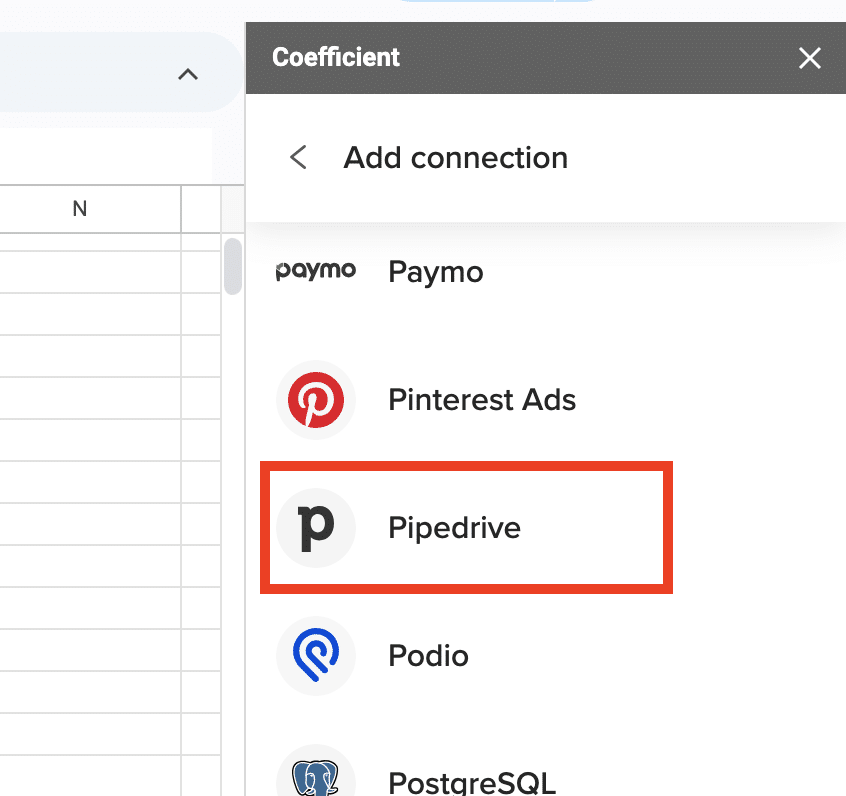Click the PostgreSQL elephant icon

pyautogui.click(x=315, y=776)
